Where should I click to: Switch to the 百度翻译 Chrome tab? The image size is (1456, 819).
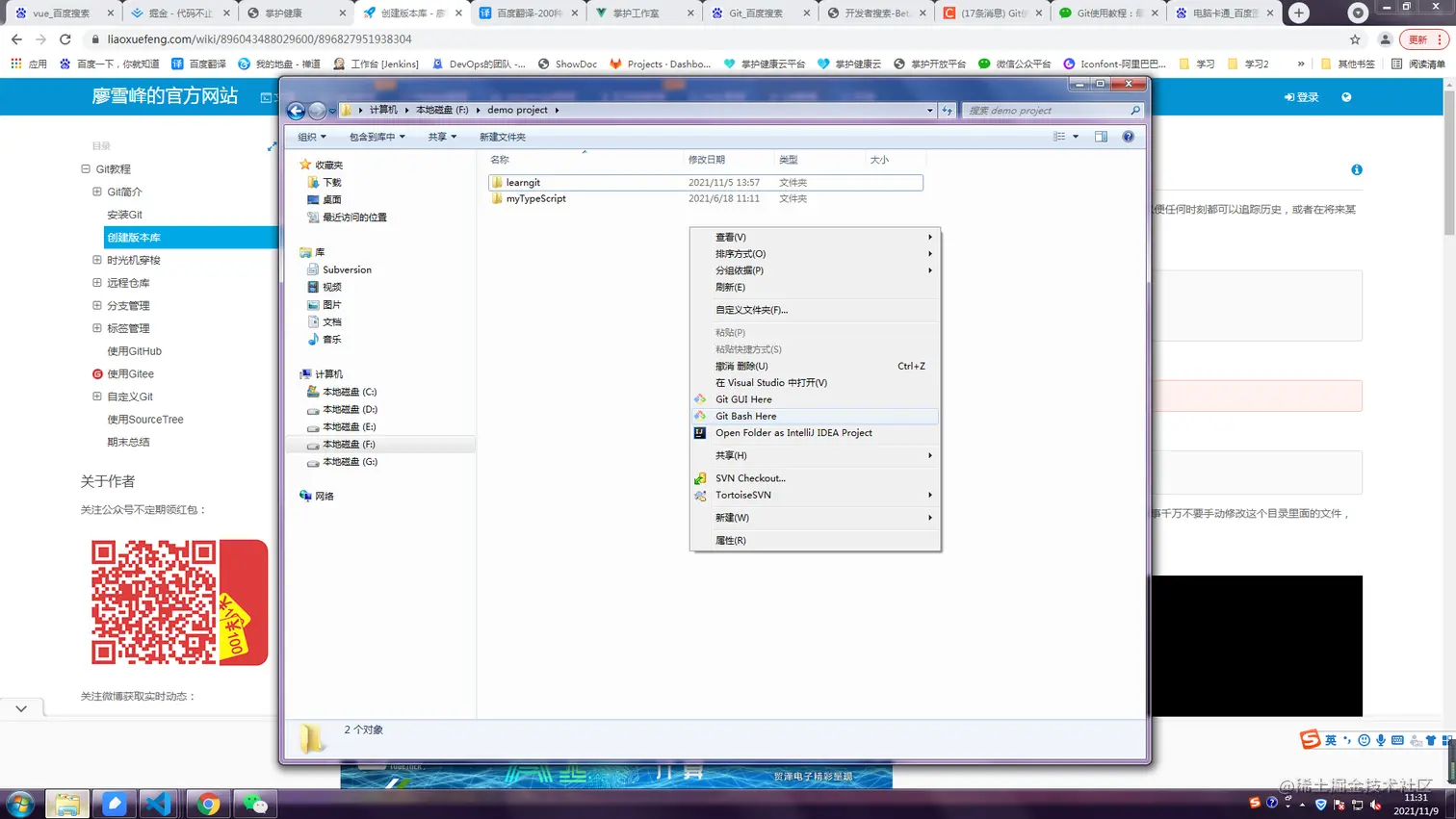coord(529,13)
